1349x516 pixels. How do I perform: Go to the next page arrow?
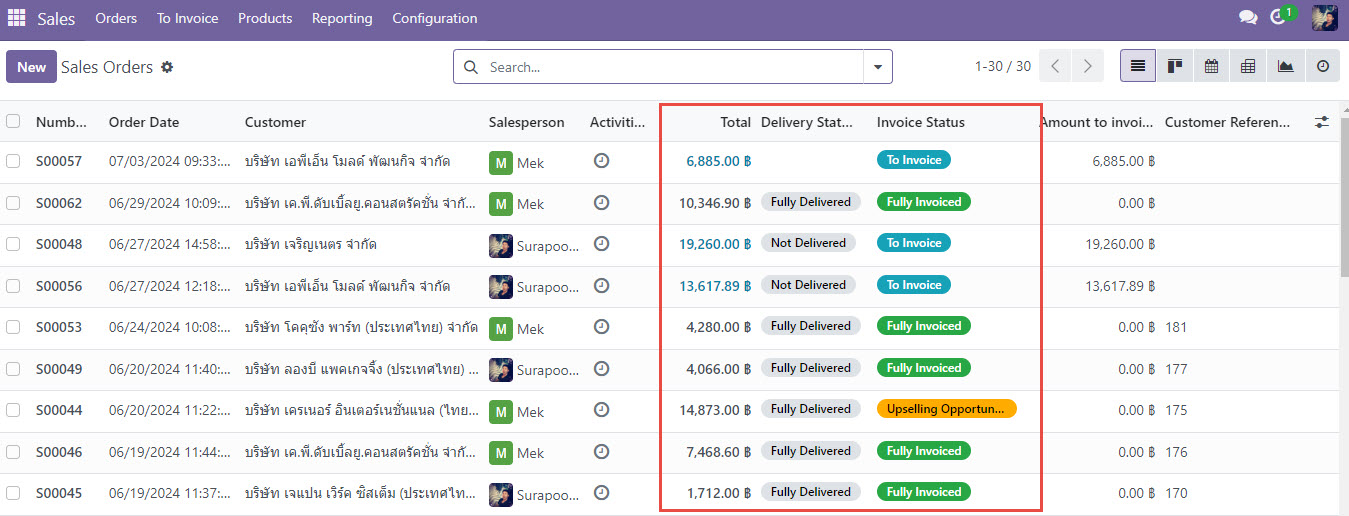coord(1087,67)
